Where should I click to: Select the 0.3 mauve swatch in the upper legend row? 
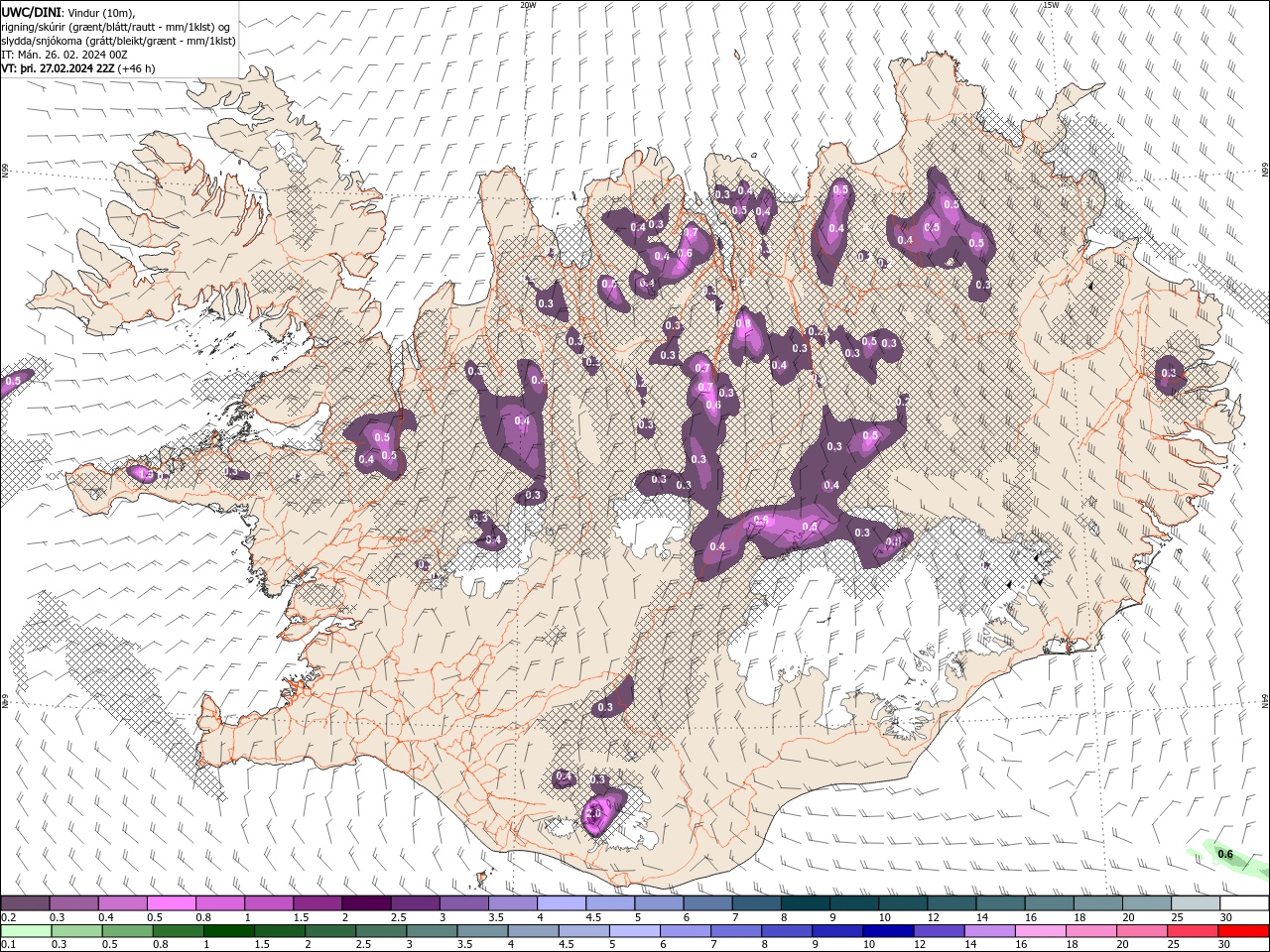pyautogui.click(x=74, y=903)
